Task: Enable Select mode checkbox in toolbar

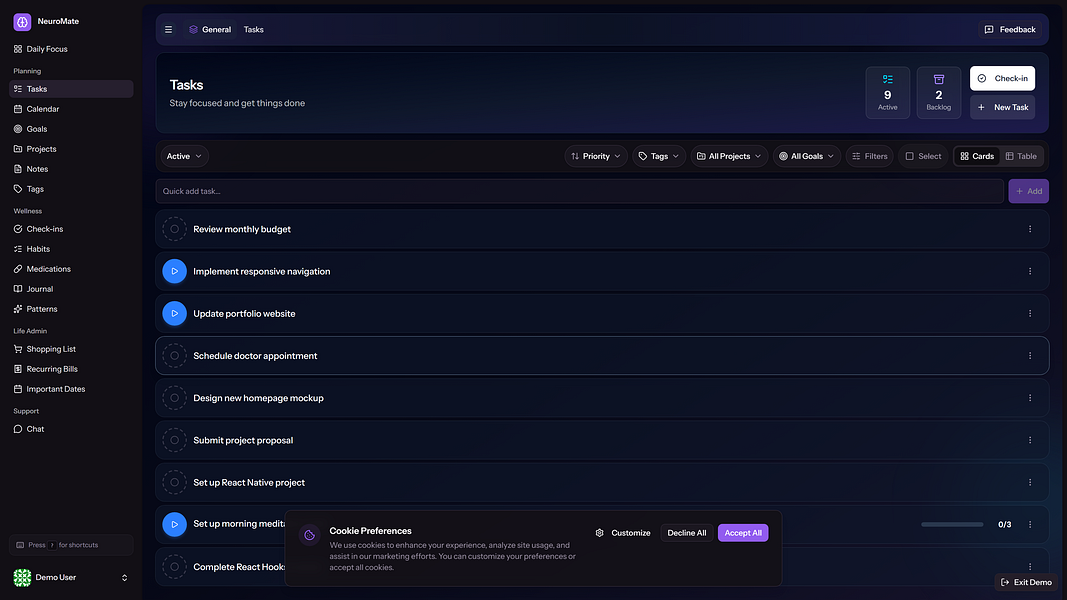Action: pos(923,156)
